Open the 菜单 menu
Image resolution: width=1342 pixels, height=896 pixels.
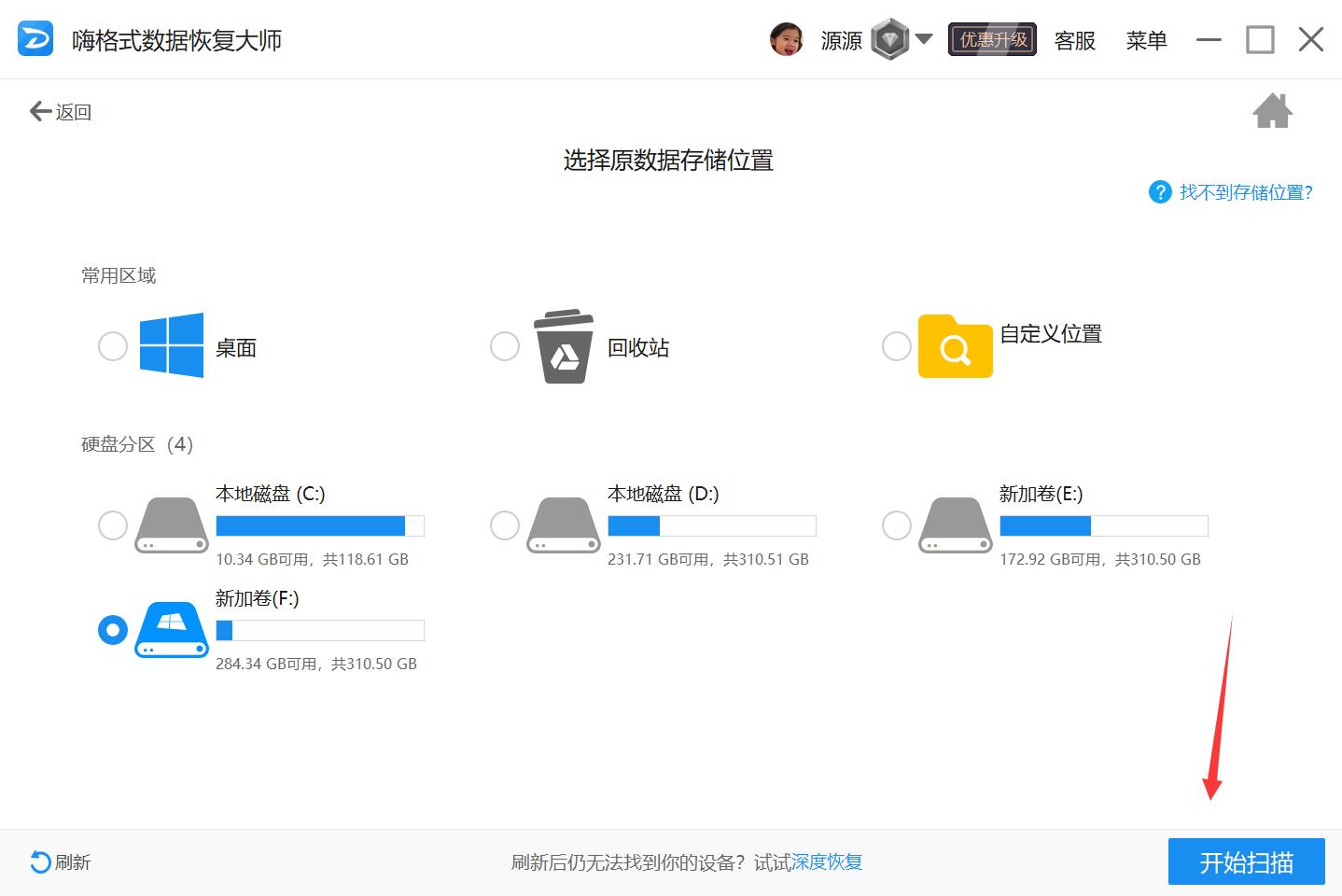tap(1147, 40)
